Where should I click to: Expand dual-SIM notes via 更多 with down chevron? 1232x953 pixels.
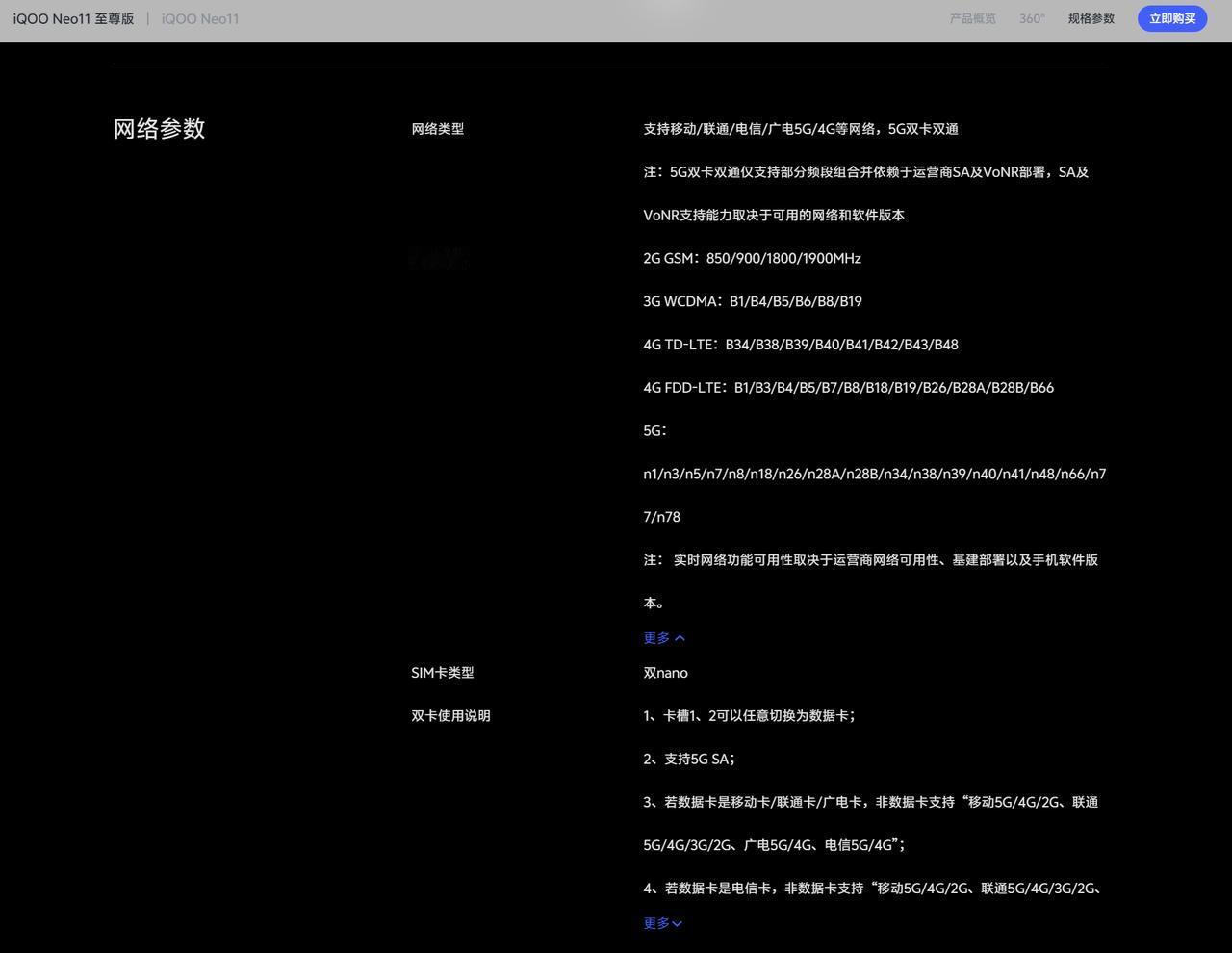coord(663,923)
